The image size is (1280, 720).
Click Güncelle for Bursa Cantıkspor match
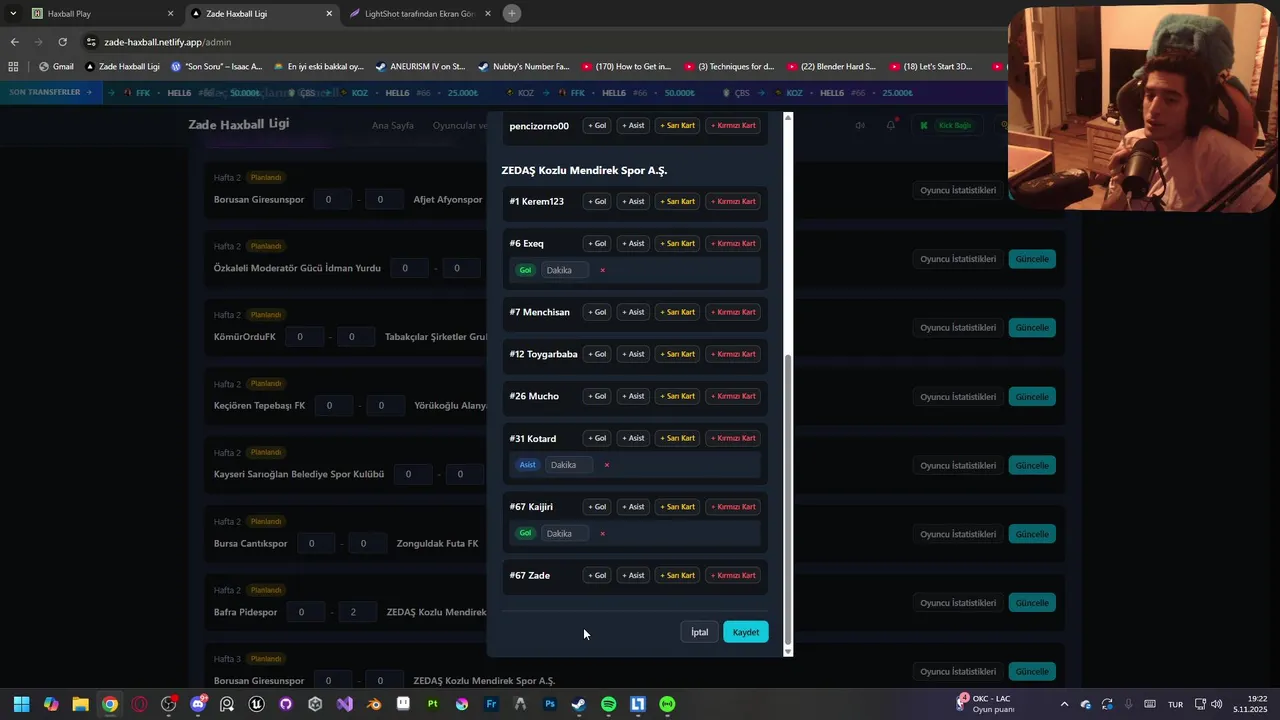[1032, 534]
